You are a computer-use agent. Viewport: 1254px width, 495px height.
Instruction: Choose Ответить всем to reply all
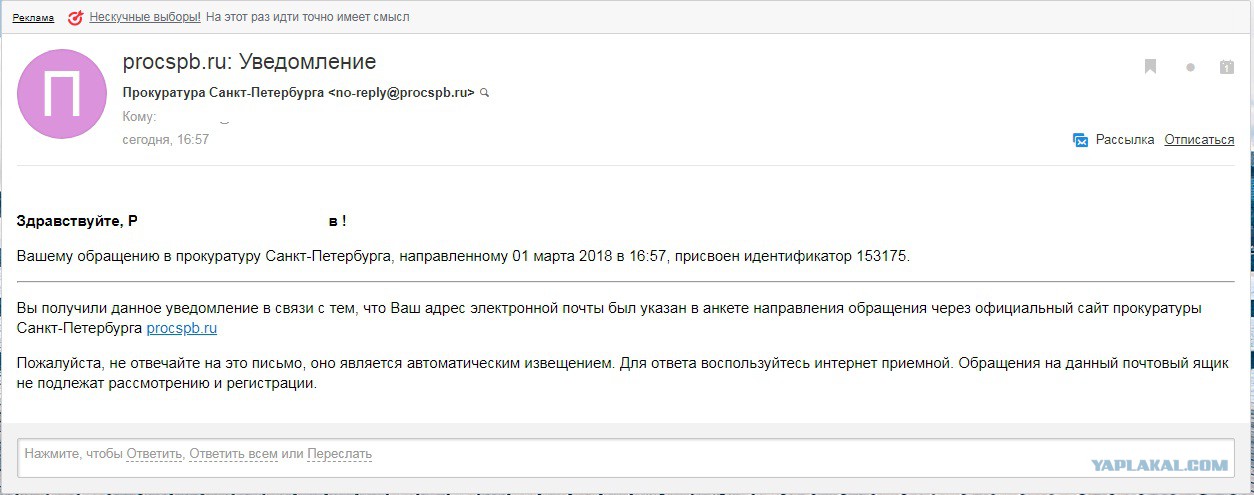tap(233, 454)
